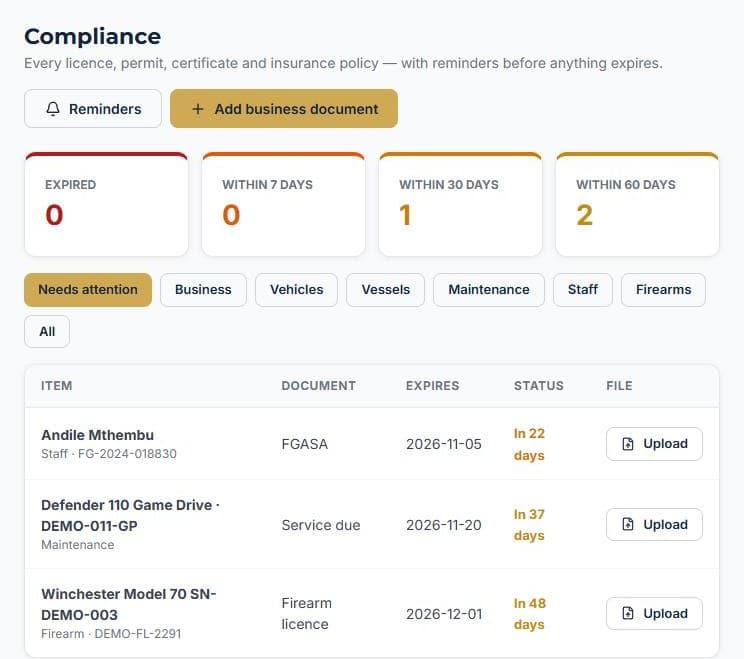
Task: Switch to the Vessels filter tab
Action: tap(385, 290)
